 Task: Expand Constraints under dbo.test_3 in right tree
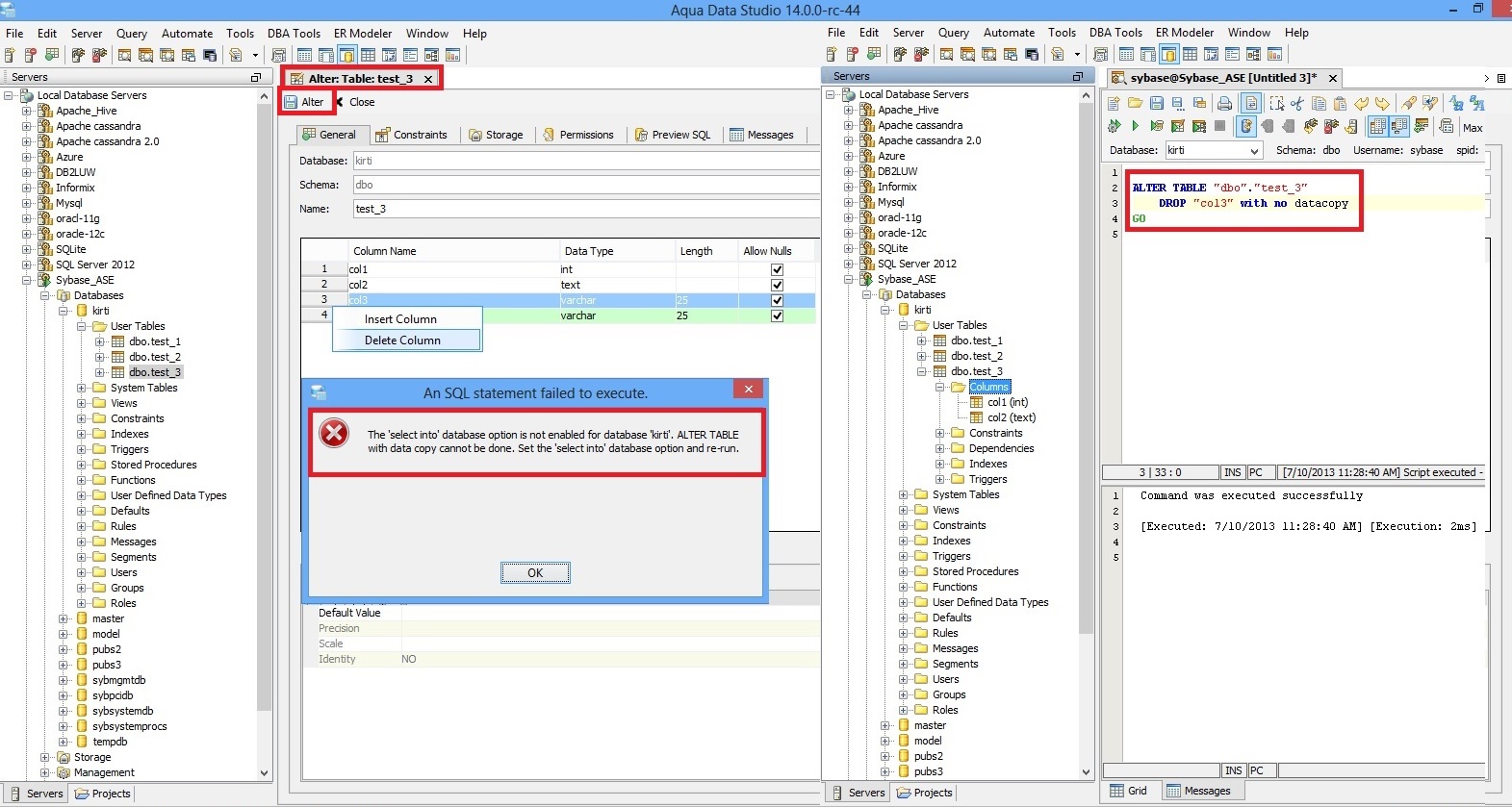[940, 433]
